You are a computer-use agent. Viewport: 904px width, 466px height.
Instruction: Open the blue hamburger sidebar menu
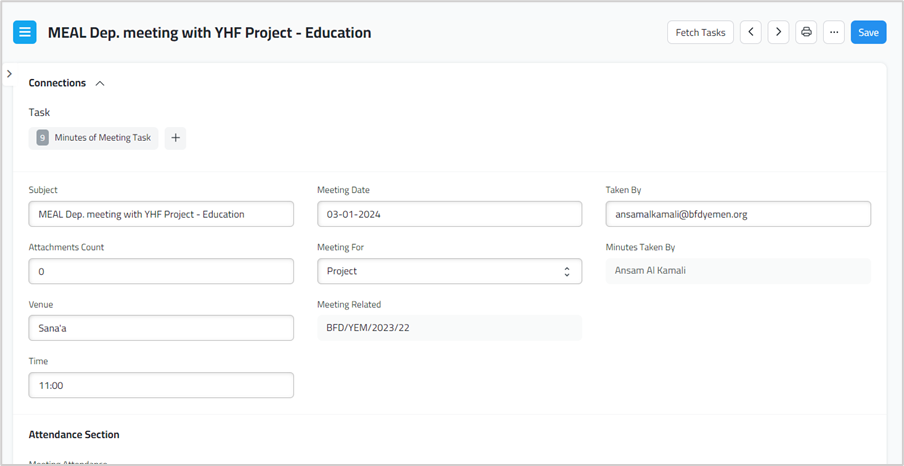(25, 32)
